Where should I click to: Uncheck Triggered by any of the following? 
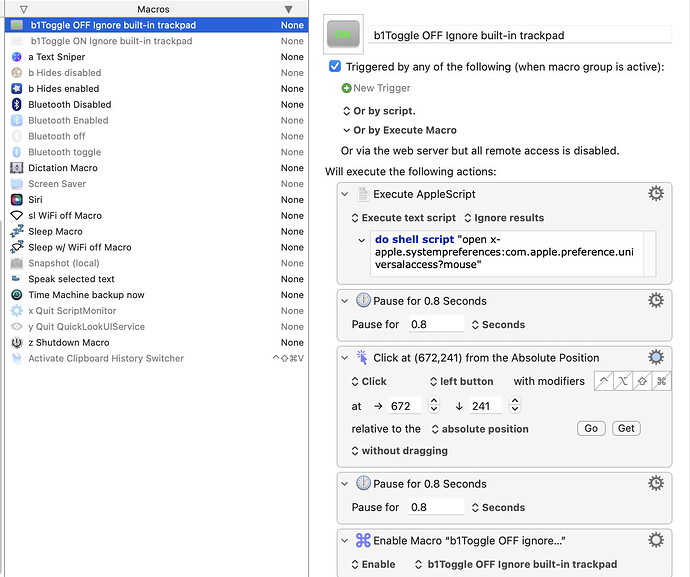(x=335, y=66)
